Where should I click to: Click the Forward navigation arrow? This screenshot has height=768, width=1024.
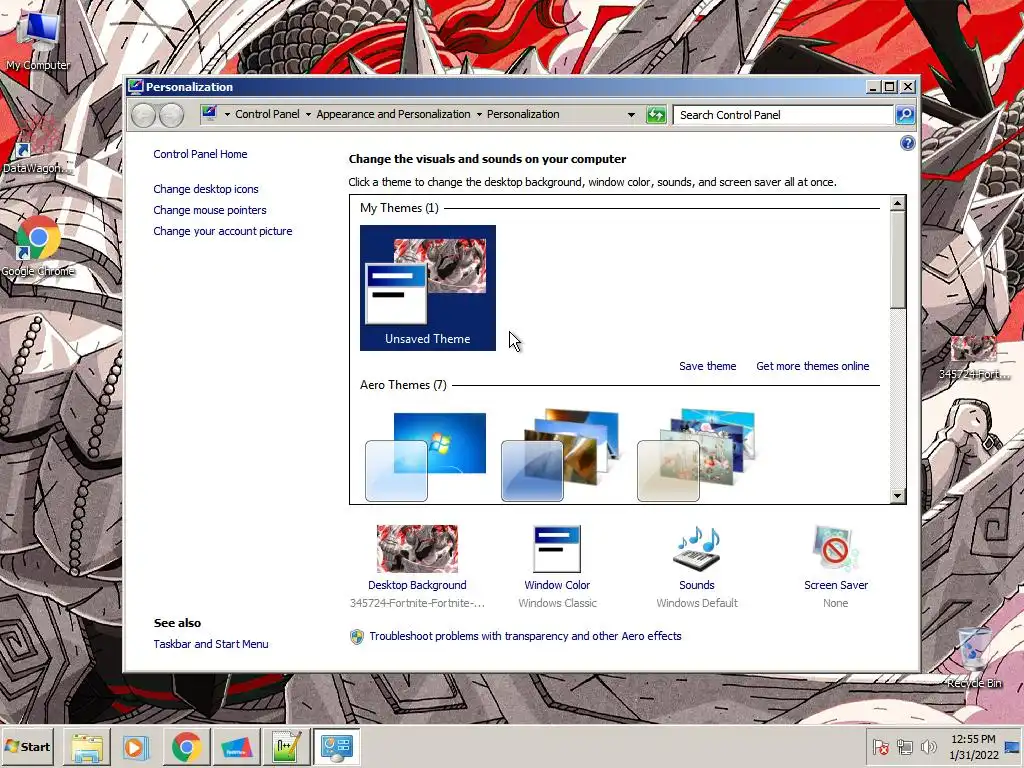(171, 115)
